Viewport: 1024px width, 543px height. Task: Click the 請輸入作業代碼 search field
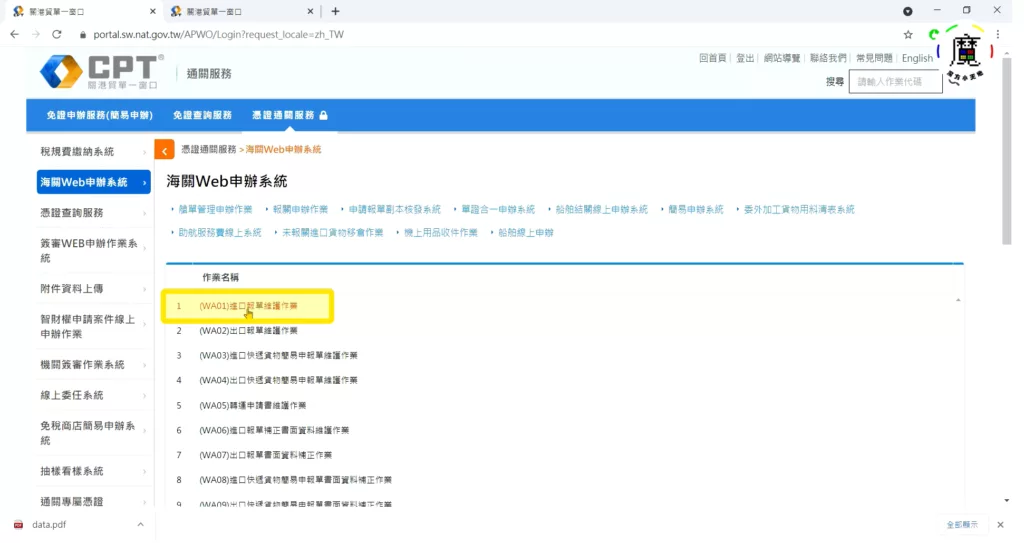tap(895, 82)
